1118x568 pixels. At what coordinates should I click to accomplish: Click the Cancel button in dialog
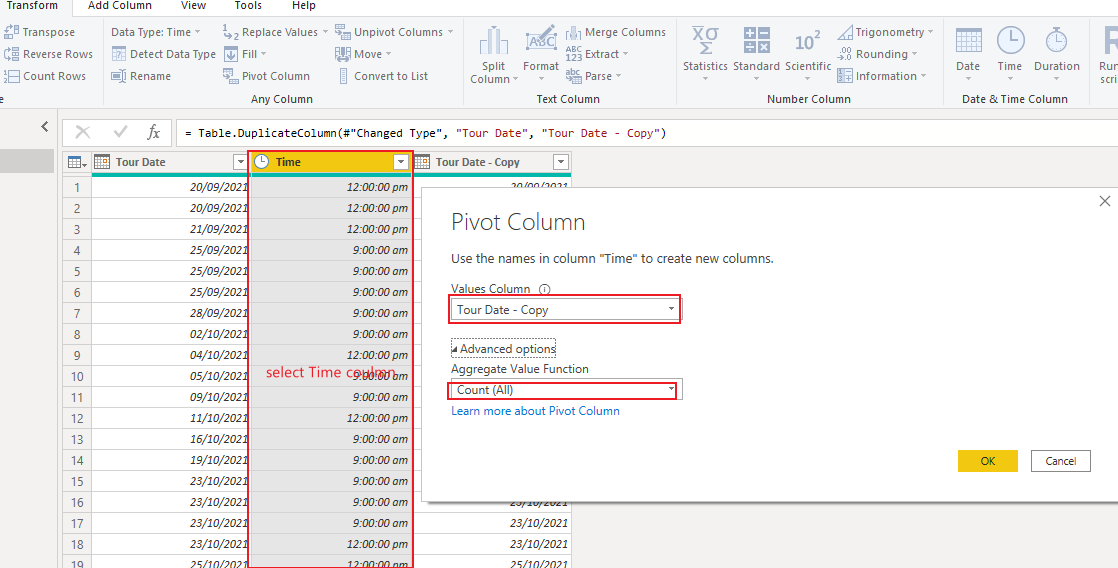[1061, 461]
